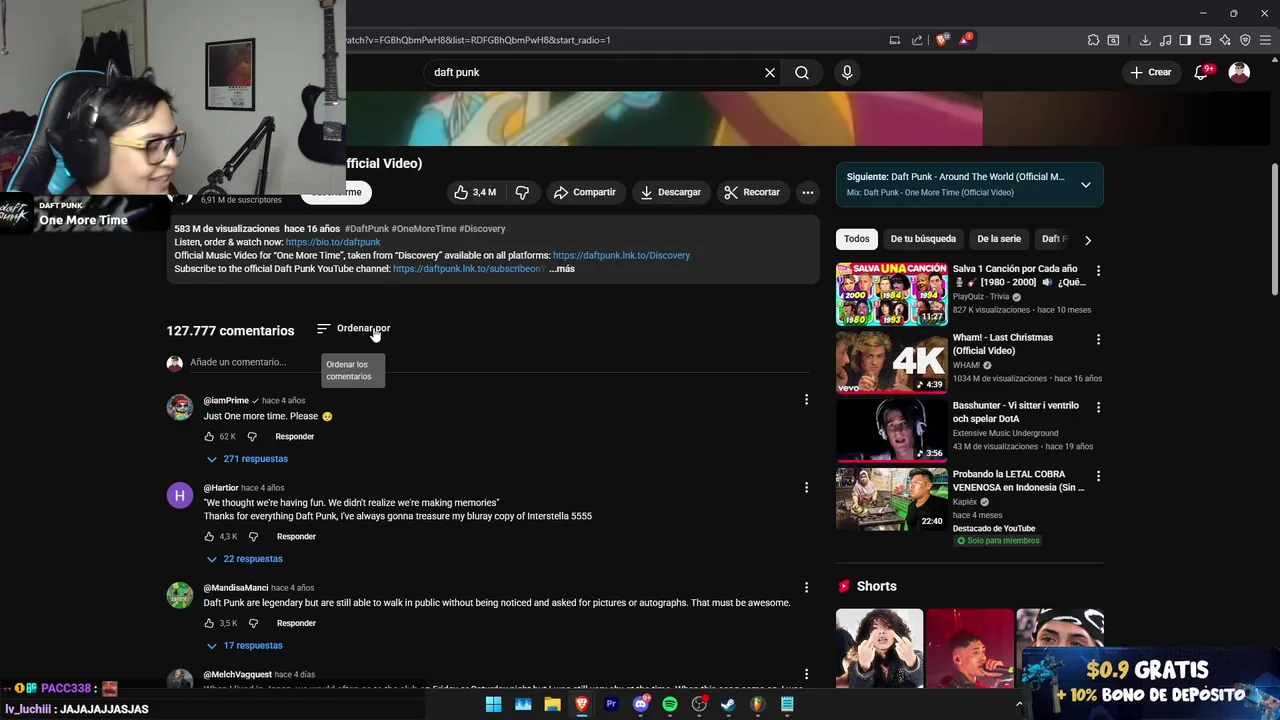Open the Windows Start menu
Viewport: 1280px width, 720px height.
(493, 704)
